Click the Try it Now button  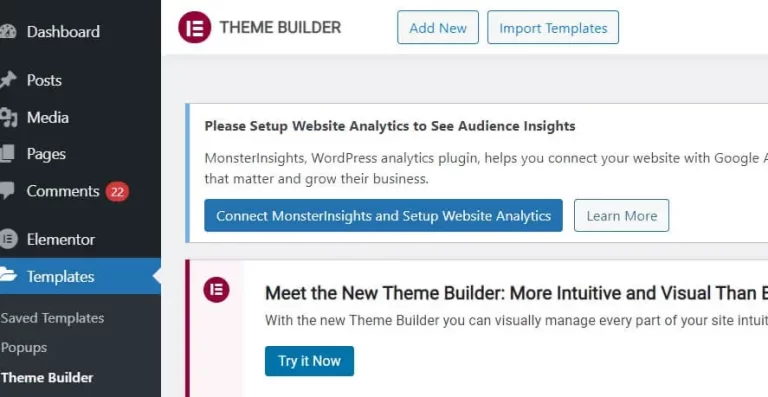[310, 361]
